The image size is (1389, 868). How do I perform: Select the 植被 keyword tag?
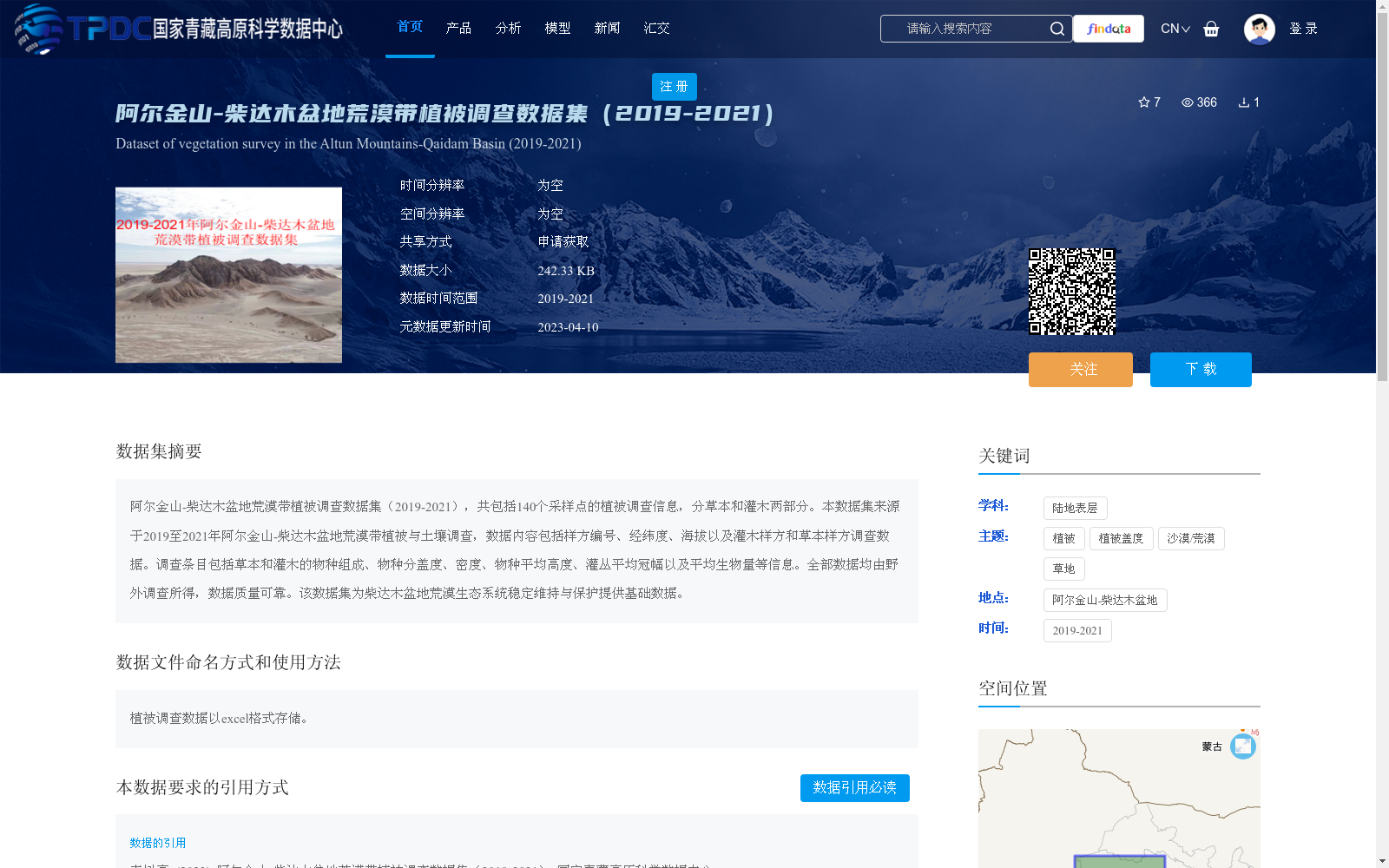(1063, 538)
